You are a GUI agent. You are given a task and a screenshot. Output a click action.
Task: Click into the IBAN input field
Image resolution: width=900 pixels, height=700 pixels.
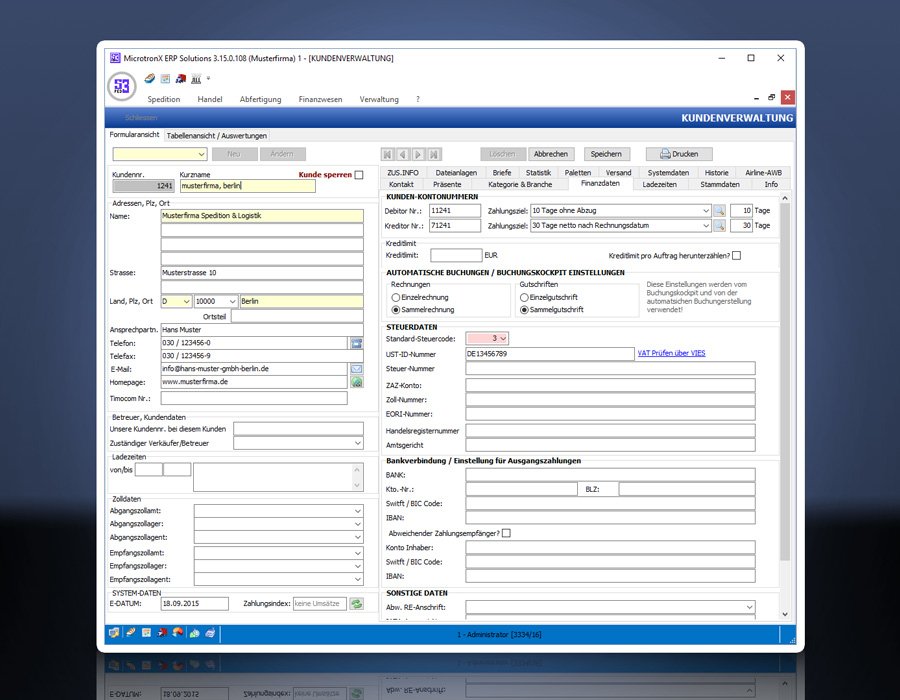(x=610, y=518)
